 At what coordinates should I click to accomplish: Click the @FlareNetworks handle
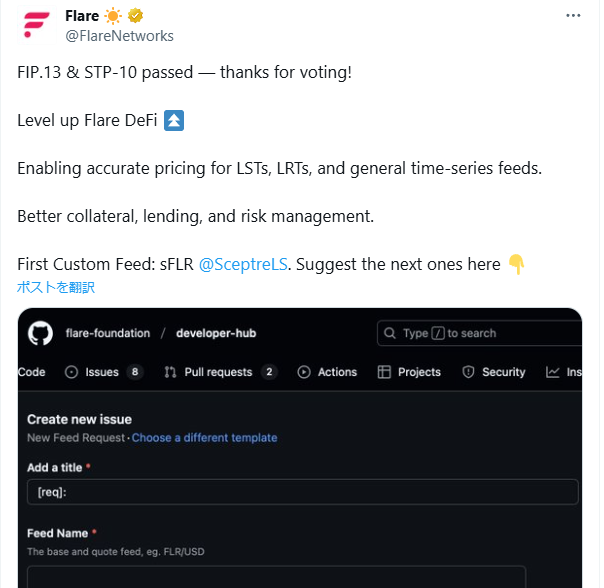coord(119,36)
